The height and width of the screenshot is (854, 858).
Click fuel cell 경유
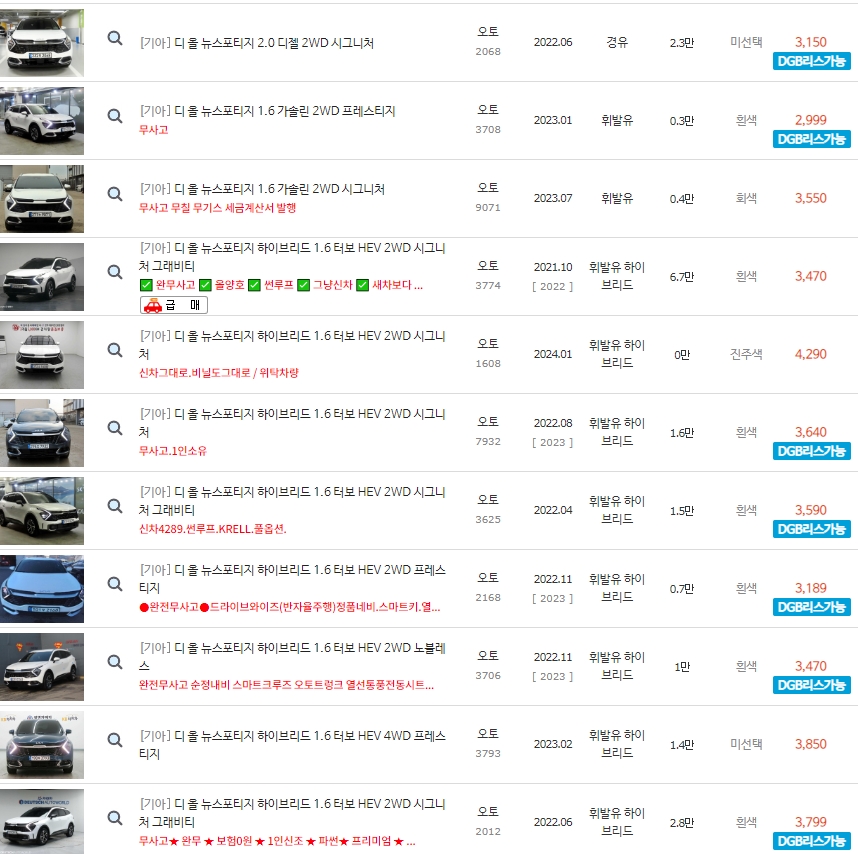click(617, 42)
